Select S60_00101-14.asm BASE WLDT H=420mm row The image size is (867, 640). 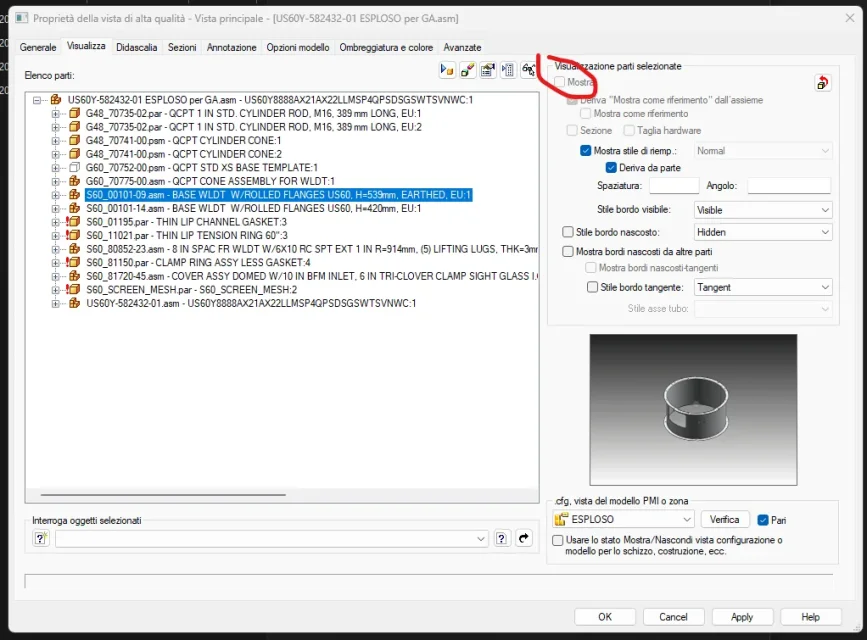tap(253, 209)
